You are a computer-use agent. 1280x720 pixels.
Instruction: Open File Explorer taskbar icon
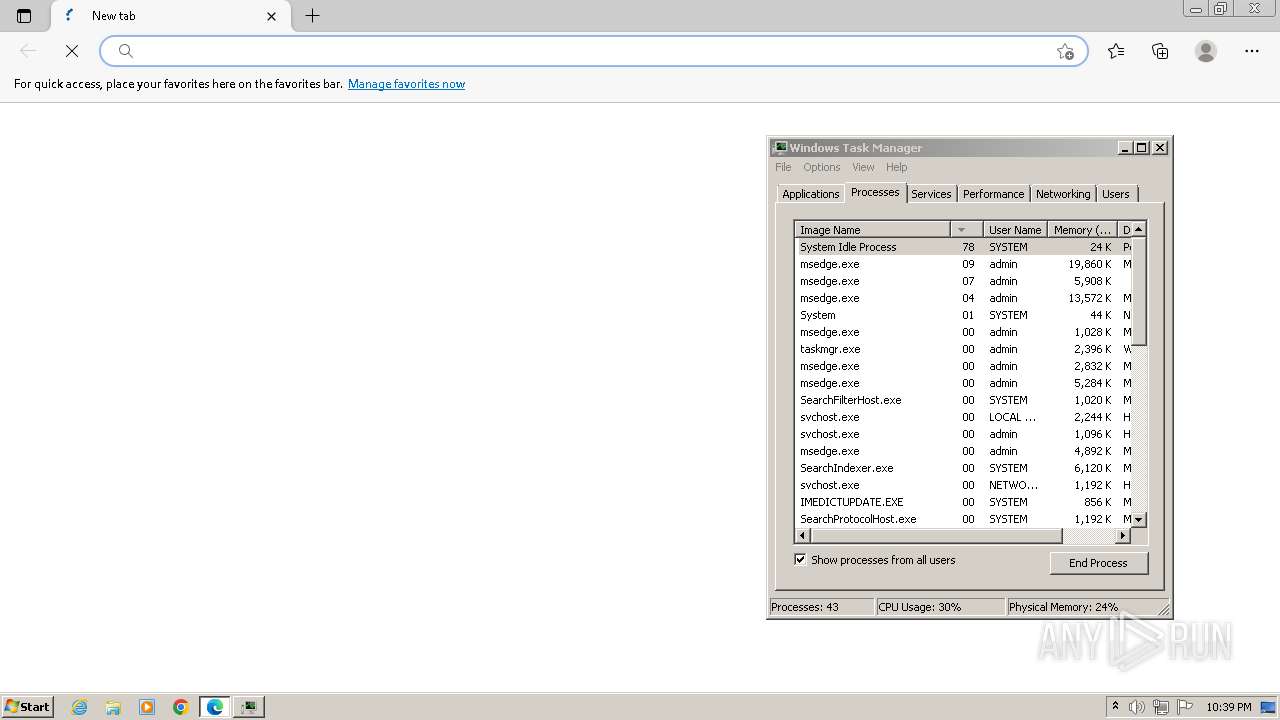click(113, 707)
